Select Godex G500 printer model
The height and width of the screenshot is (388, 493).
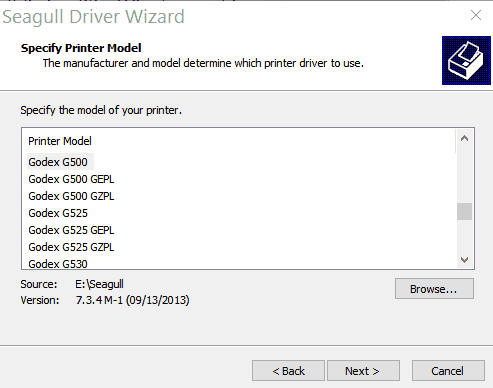(58, 162)
